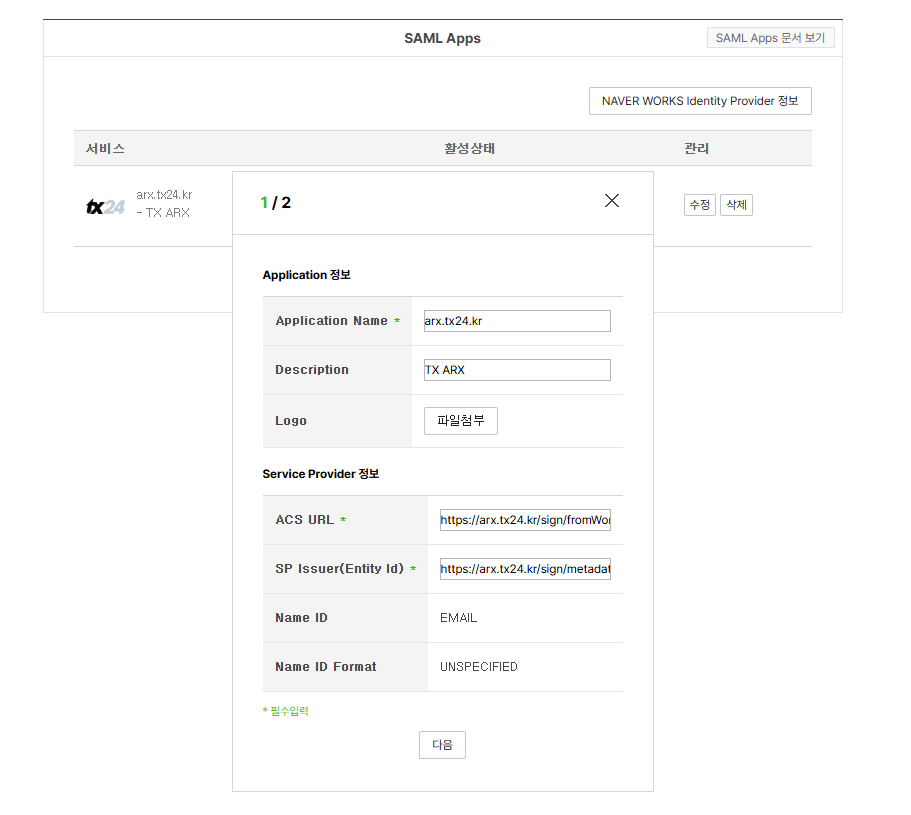Proceed with the 다음 button

[x=442, y=745]
